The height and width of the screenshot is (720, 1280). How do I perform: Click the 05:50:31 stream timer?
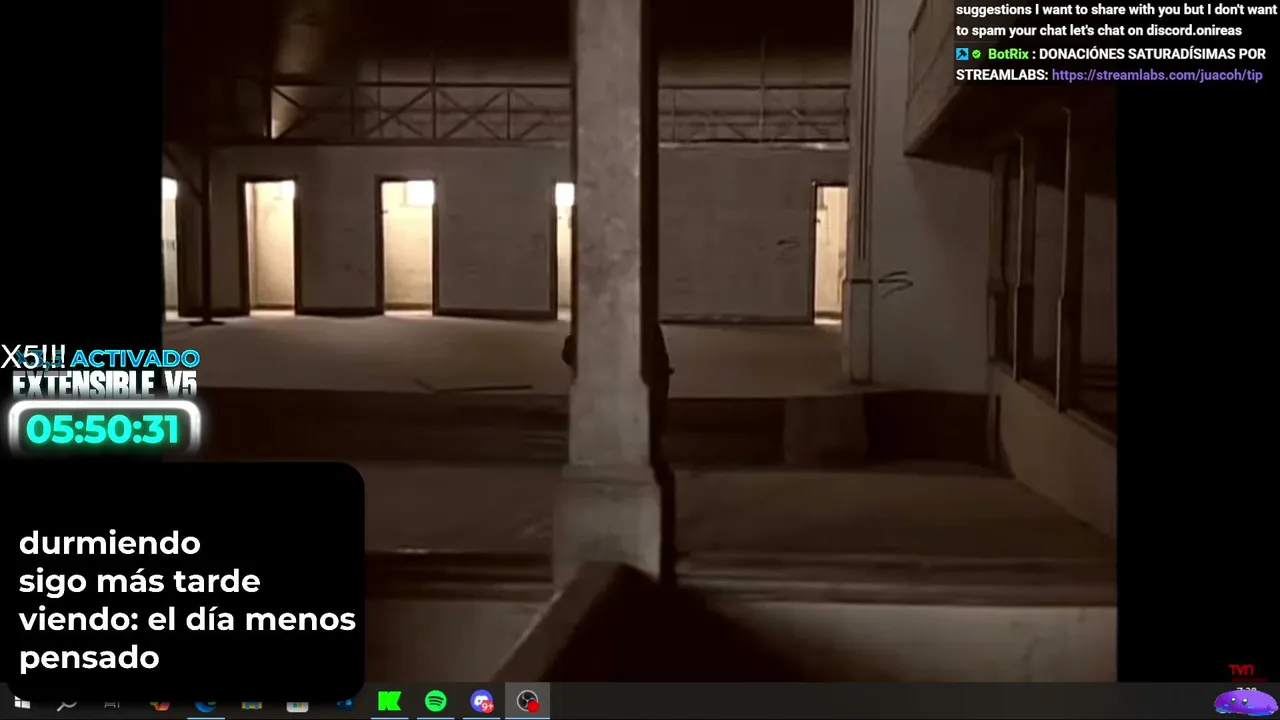coord(103,429)
